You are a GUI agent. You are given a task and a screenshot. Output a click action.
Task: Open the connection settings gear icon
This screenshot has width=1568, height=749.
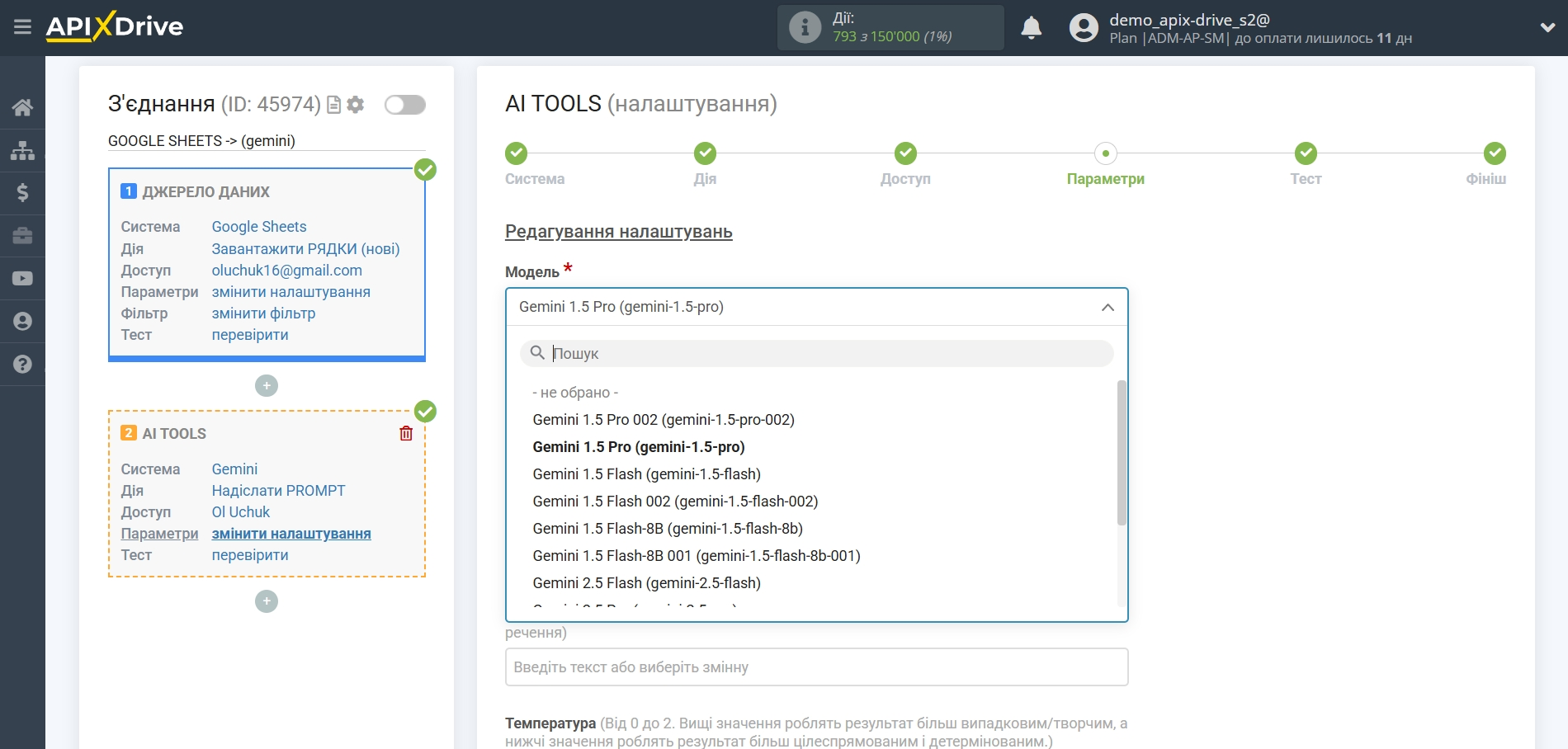coord(356,105)
